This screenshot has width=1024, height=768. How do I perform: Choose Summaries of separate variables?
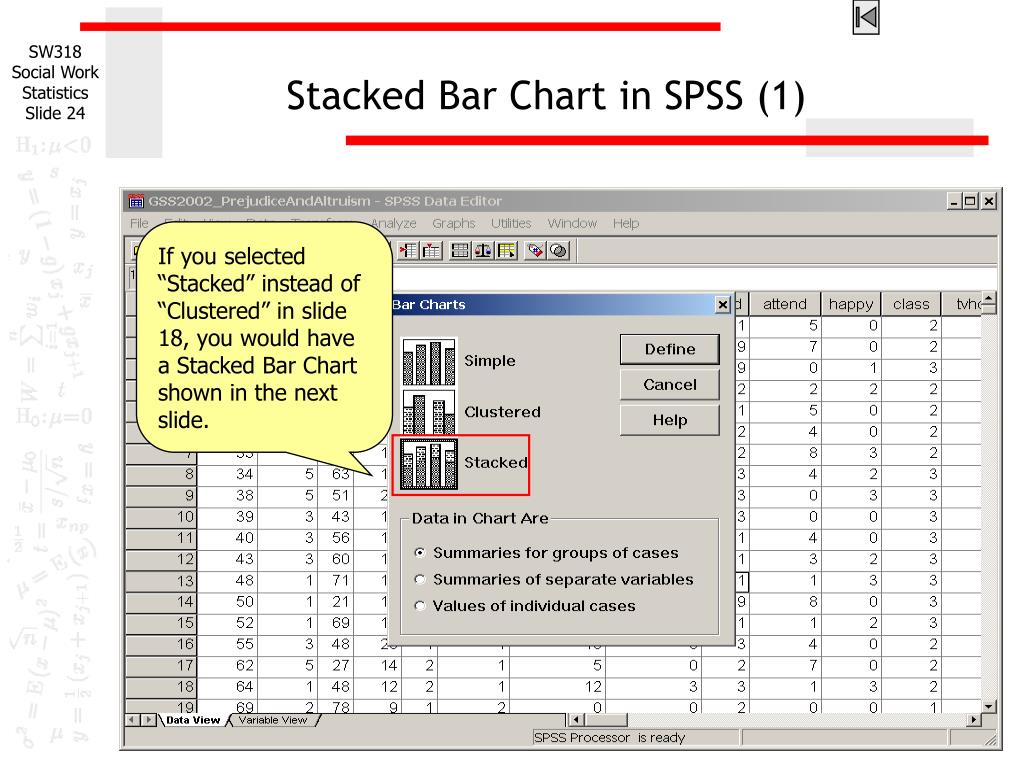point(420,579)
